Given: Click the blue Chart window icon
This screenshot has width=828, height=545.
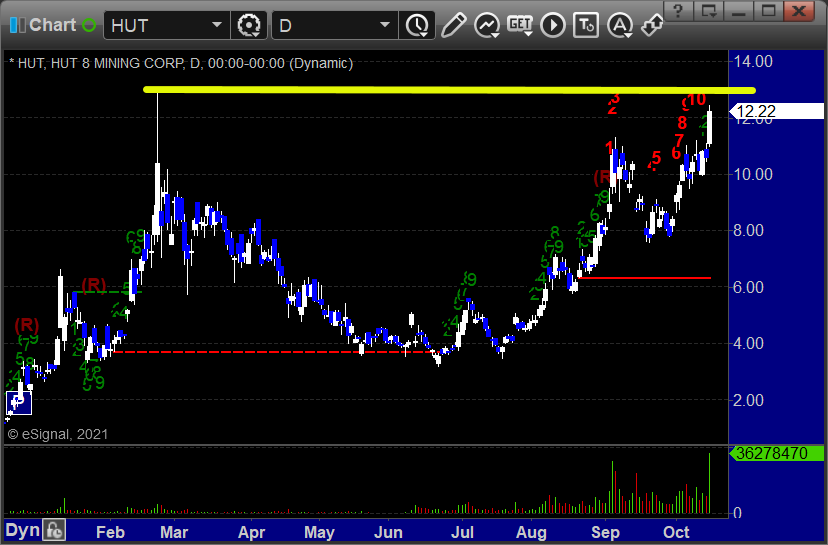Looking at the screenshot, I should pos(17,25).
